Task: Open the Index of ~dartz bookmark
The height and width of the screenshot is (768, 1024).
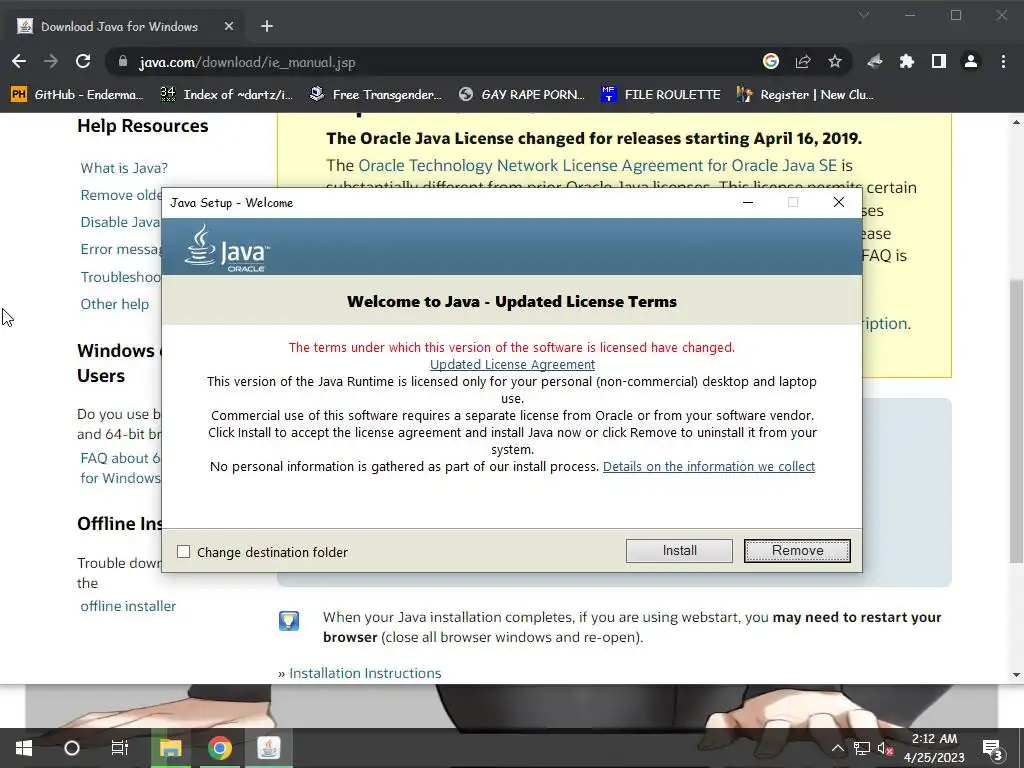Action: pyautogui.click(x=227, y=95)
